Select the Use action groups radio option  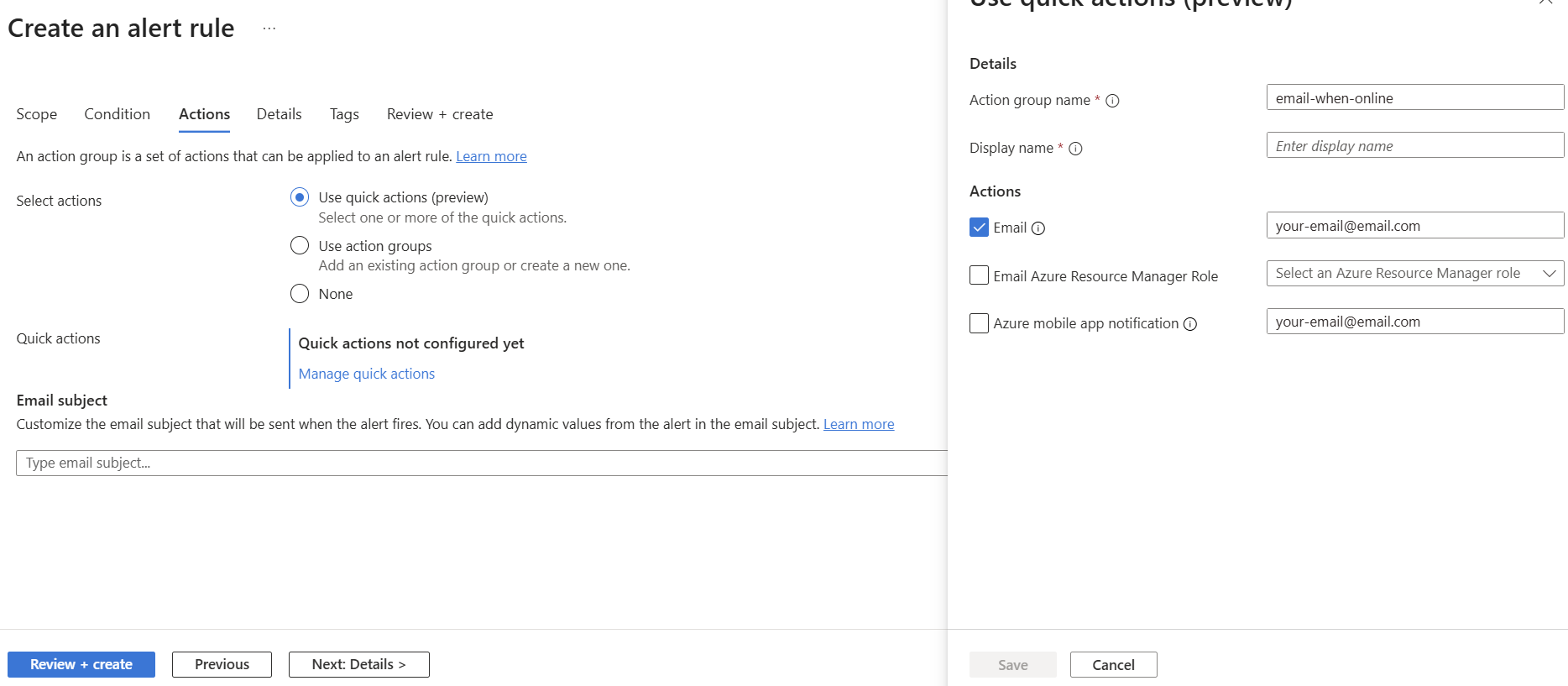300,245
